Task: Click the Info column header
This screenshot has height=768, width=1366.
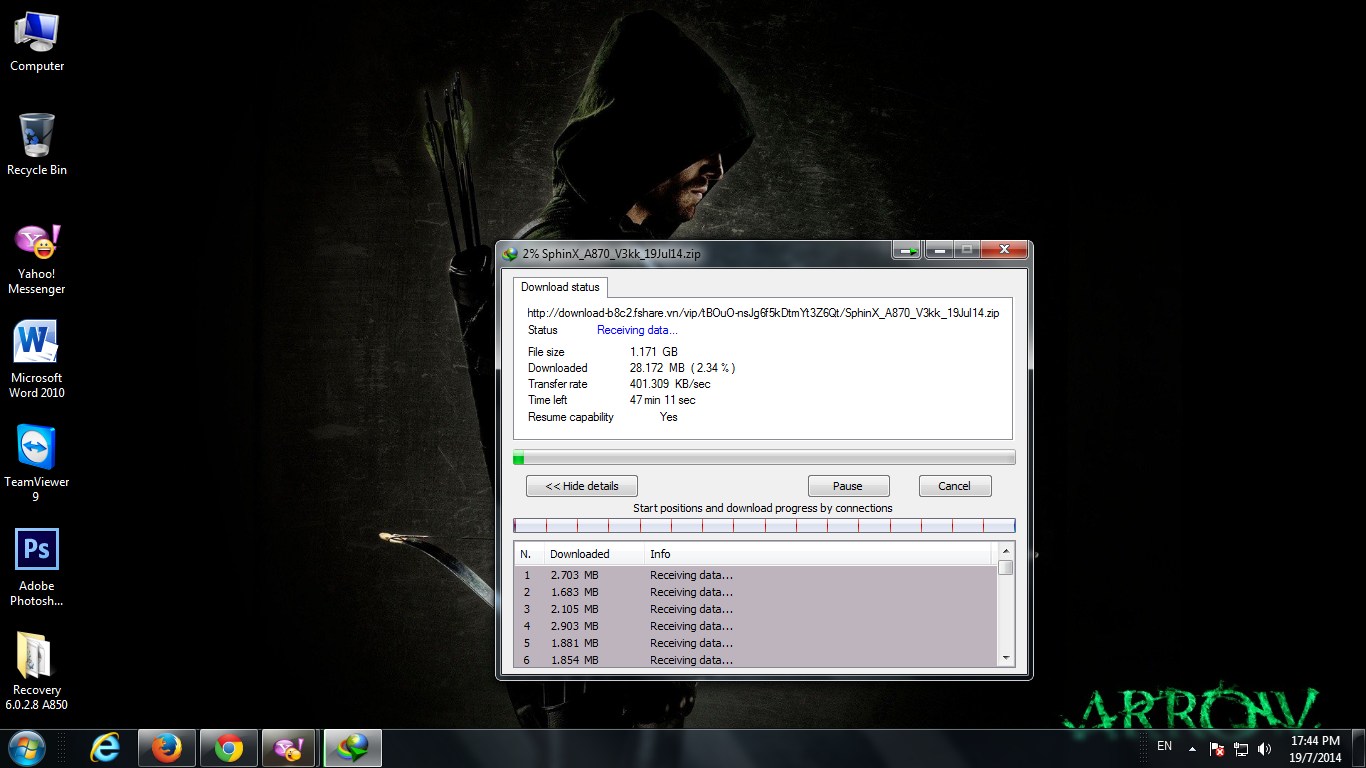Action: pyautogui.click(x=818, y=554)
